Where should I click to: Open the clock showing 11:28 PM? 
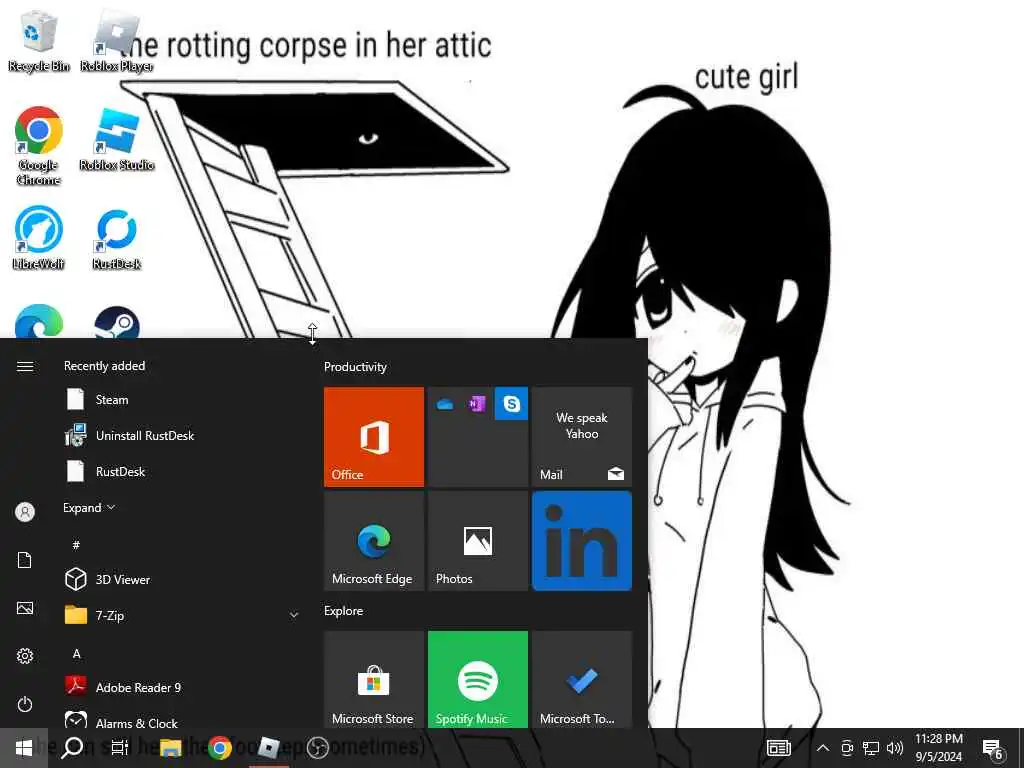coord(938,748)
